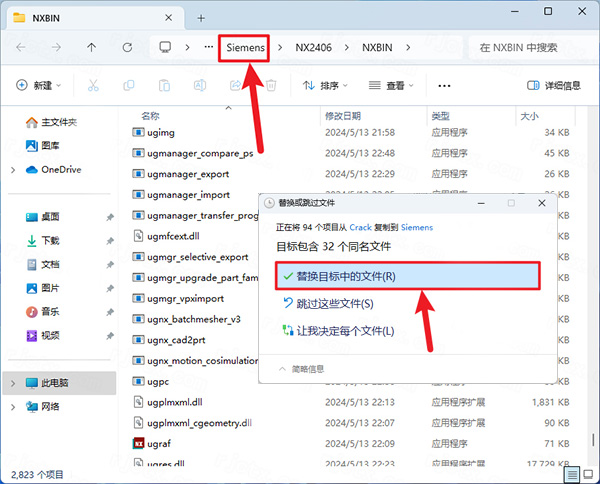
Task: Expand the OneDrive tree node
Action: (13, 169)
